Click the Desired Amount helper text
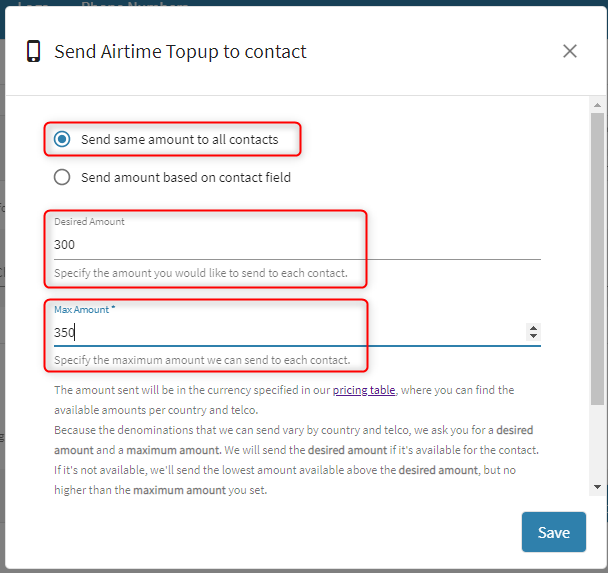This screenshot has width=608, height=573. [200, 273]
